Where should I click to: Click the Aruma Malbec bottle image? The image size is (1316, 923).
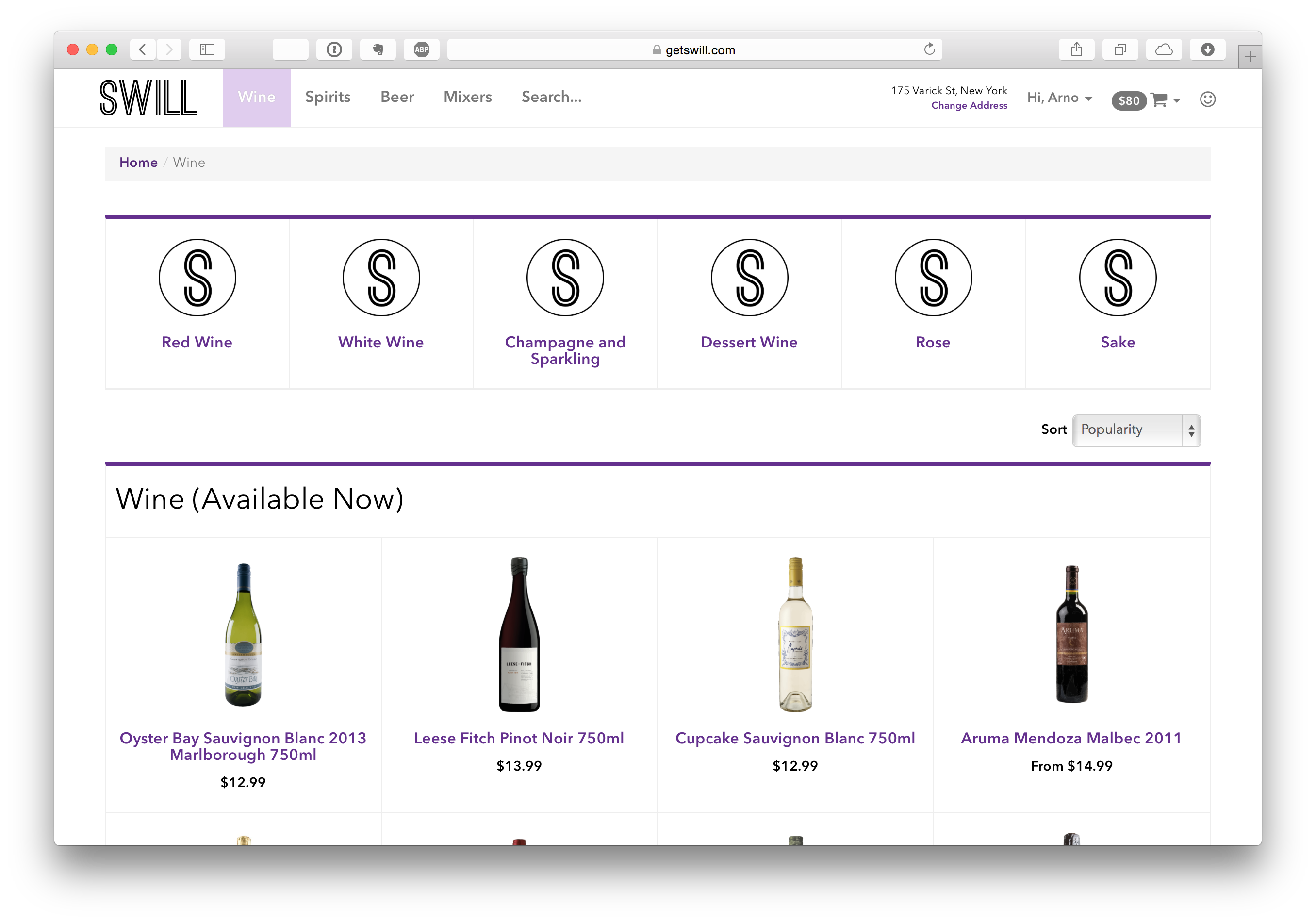pyautogui.click(x=1071, y=635)
